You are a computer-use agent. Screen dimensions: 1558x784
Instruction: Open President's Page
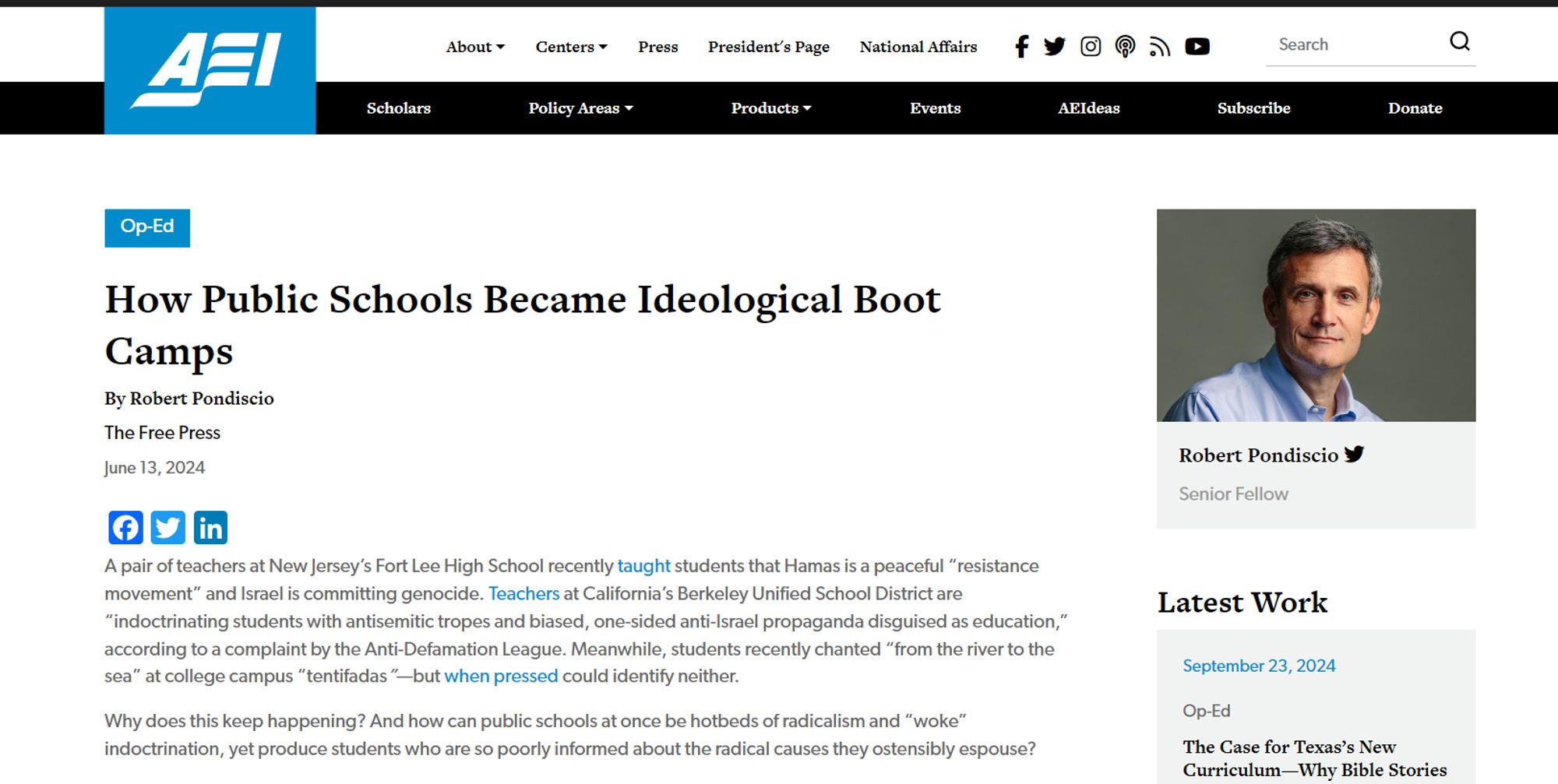[x=769, y=47]
